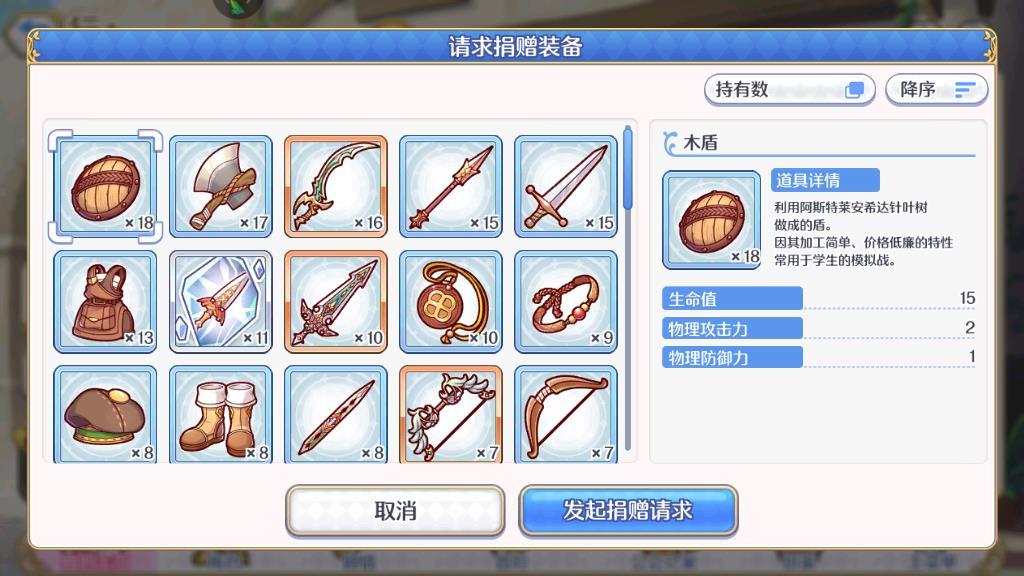
Task: Select the ornate greatsword item x10
Action: click(x=336, y=302)
